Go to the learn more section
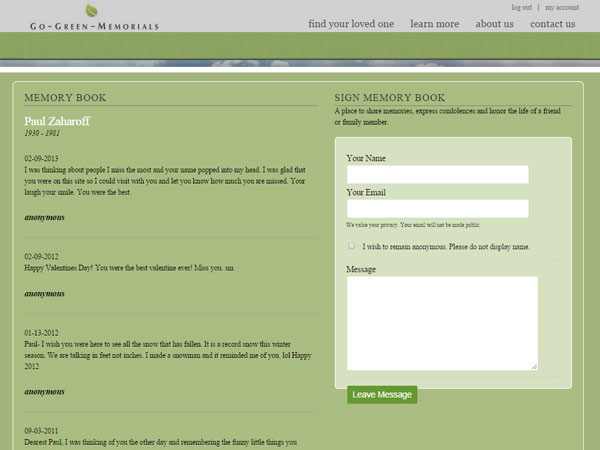The width and height of the screenshot is (600, 450). click(435, 24)
